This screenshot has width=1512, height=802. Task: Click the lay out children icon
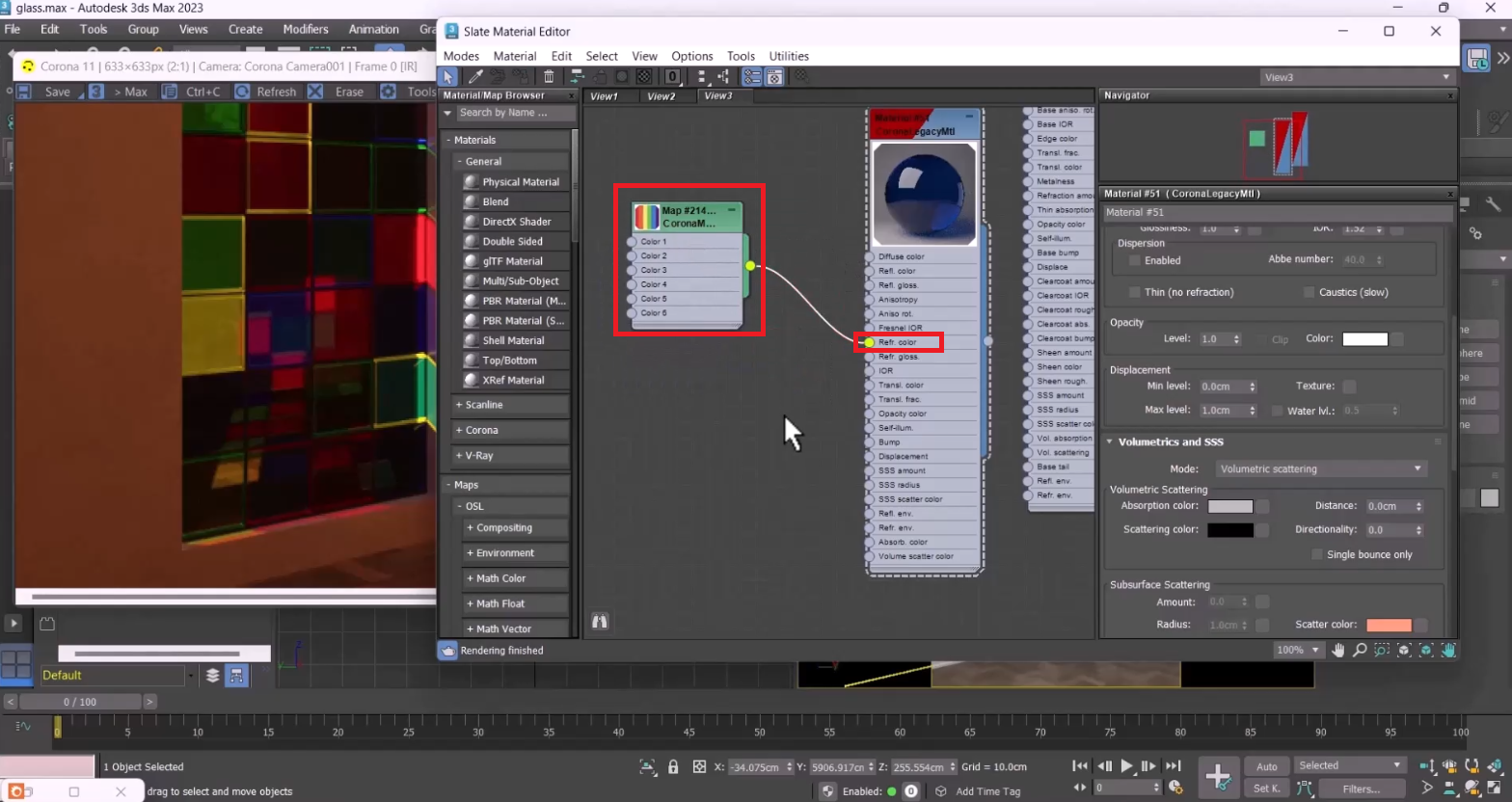pyautogui.click(x=723, y=77)
